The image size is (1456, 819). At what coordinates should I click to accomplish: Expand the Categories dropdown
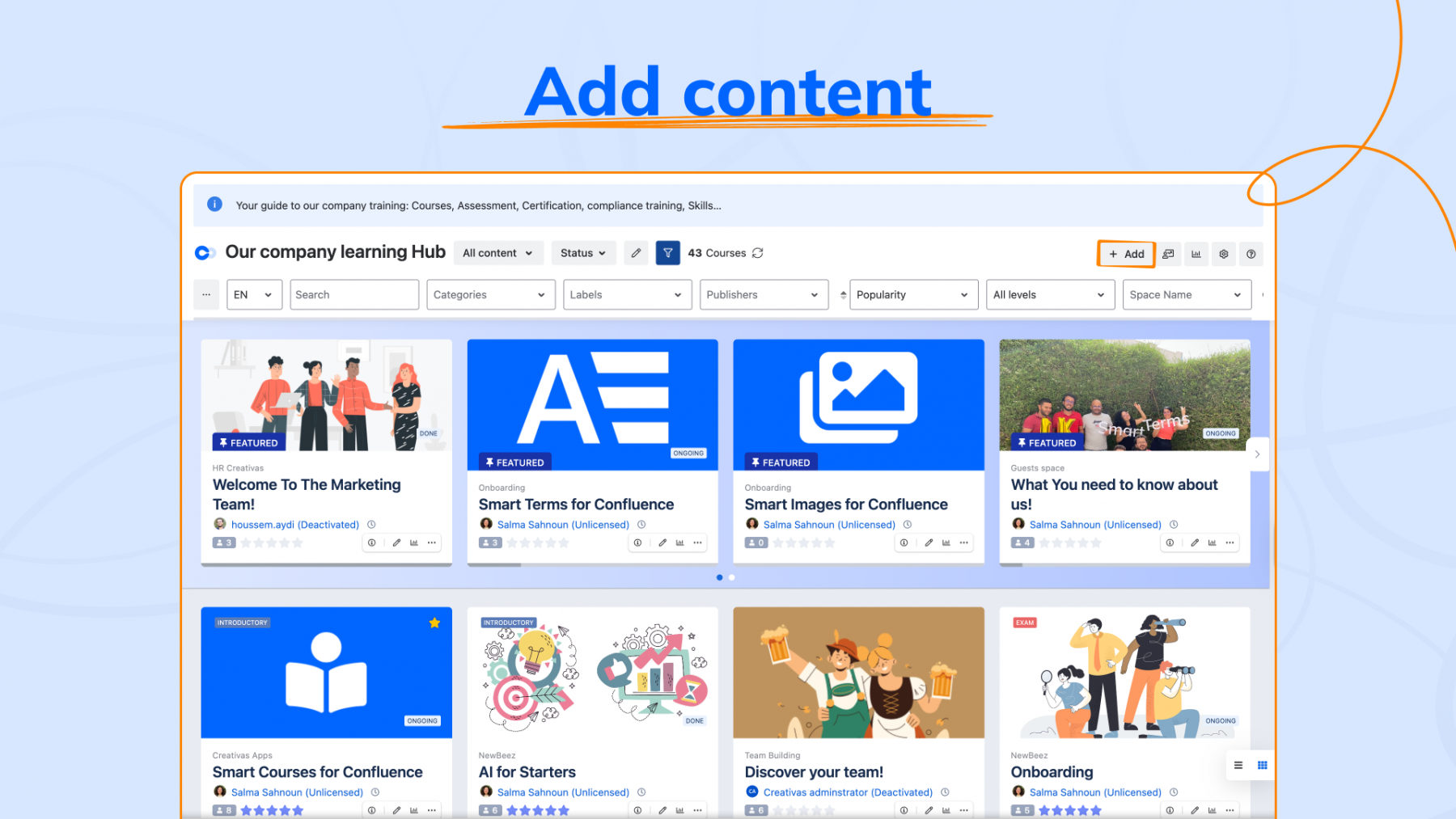(490, 295)
